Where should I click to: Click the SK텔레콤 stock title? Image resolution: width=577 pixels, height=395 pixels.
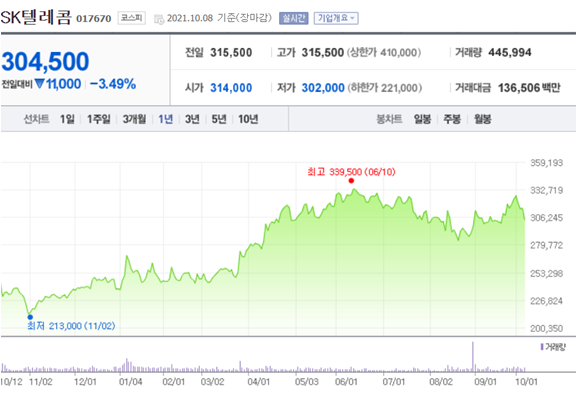pyautogui.click(x=36, y=17)
